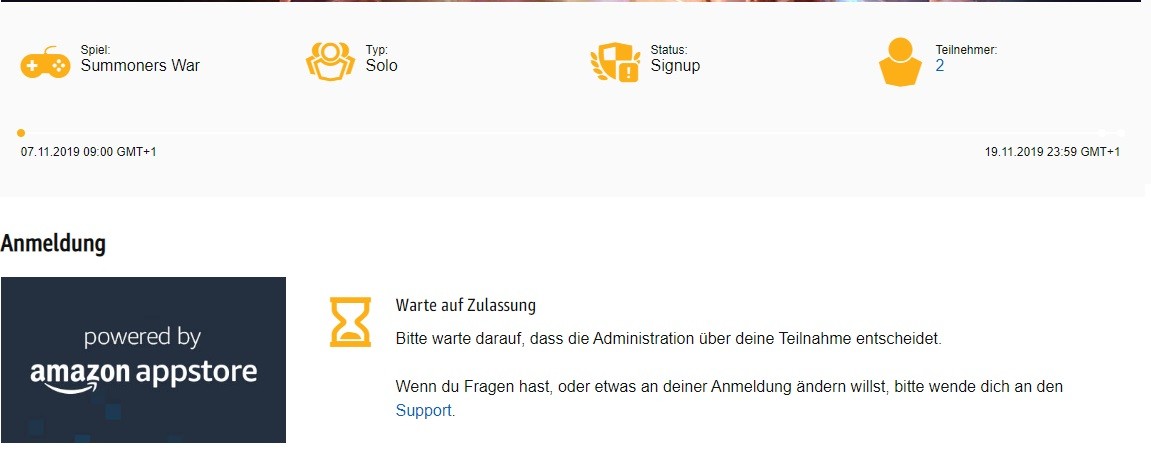1151x451 pixels.
Task: Click the Signup status text
Action: [675, 65]
